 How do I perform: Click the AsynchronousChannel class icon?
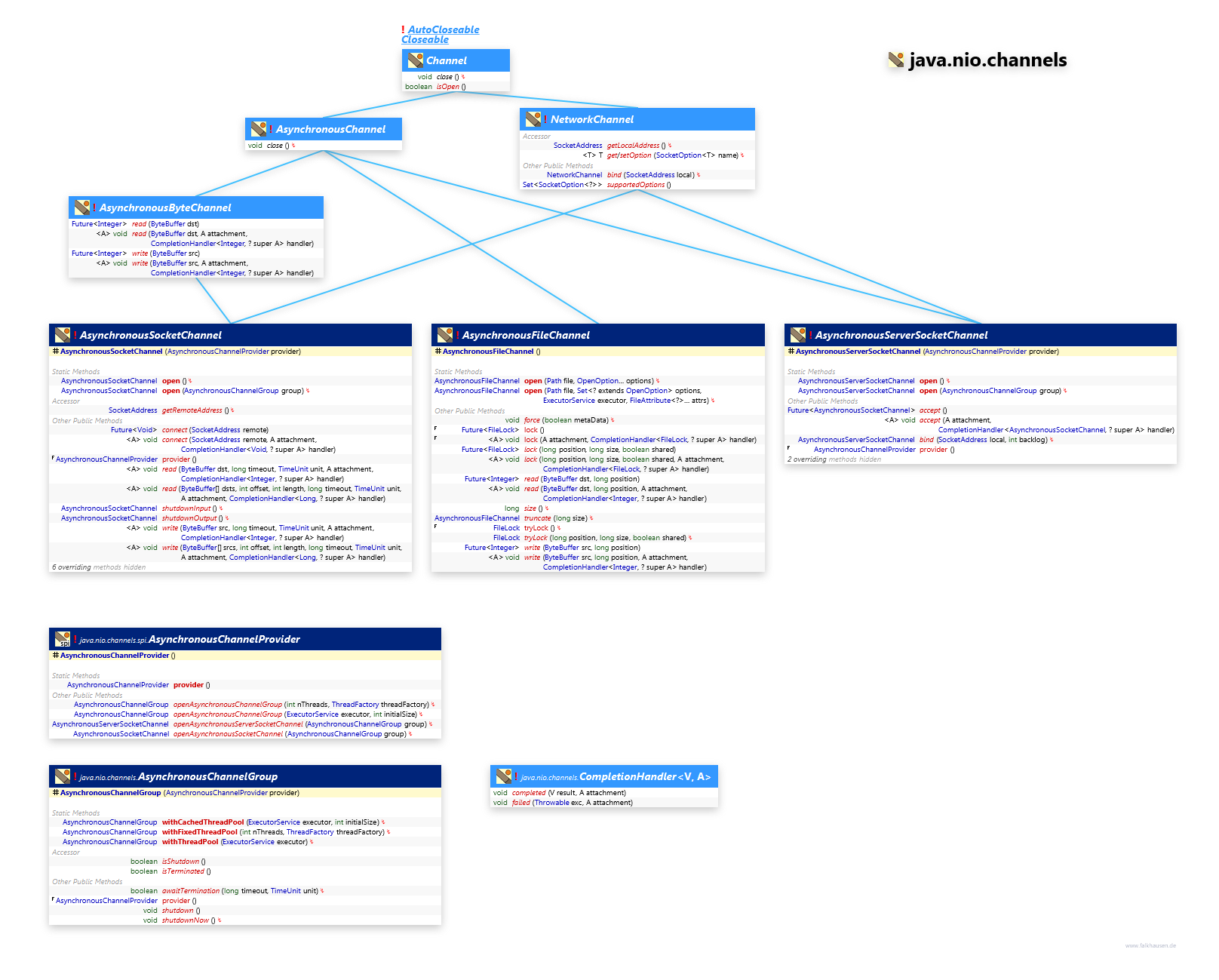[x=259, y=129]
